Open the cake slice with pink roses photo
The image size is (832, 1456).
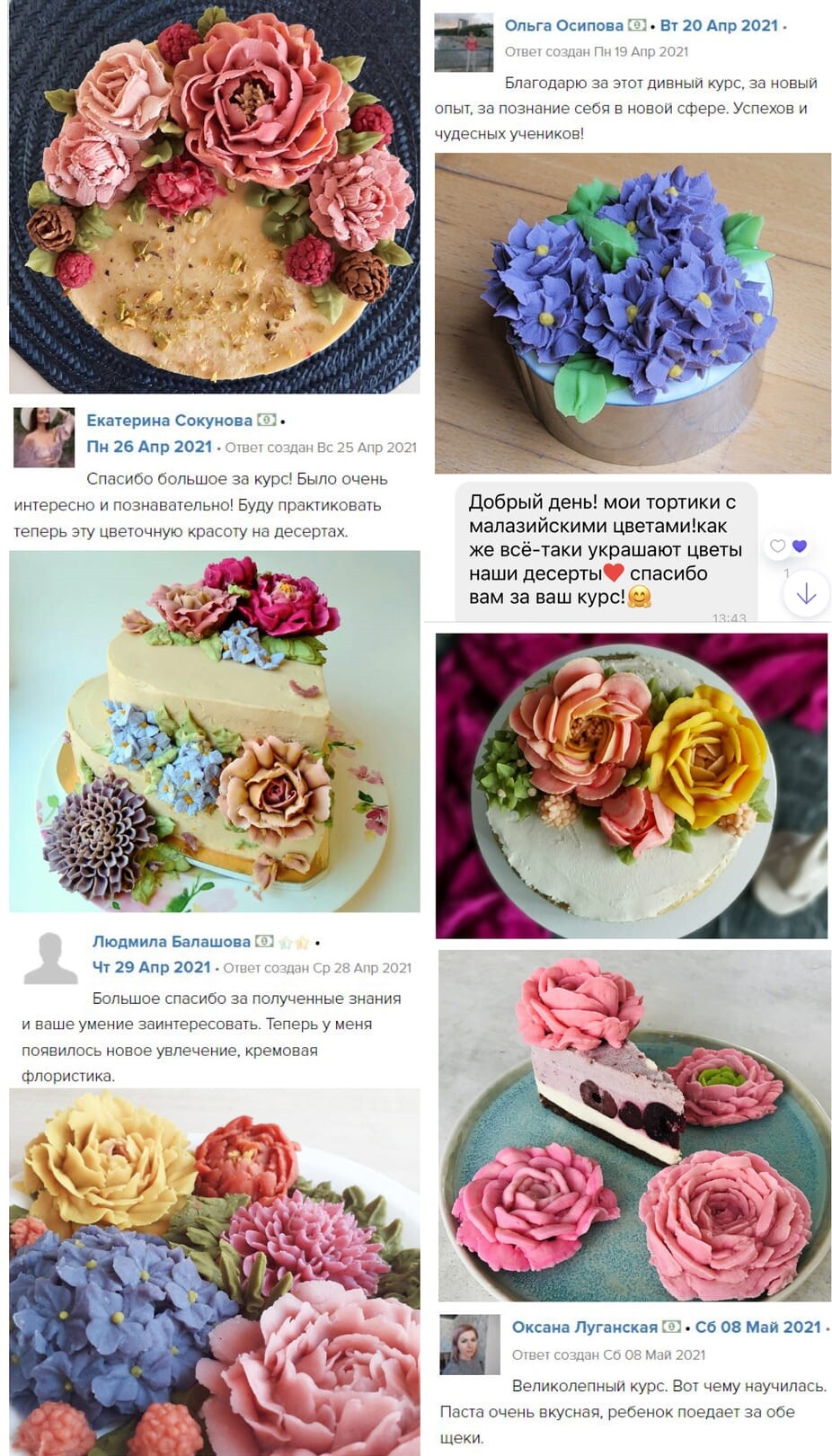click(634, 1125)
